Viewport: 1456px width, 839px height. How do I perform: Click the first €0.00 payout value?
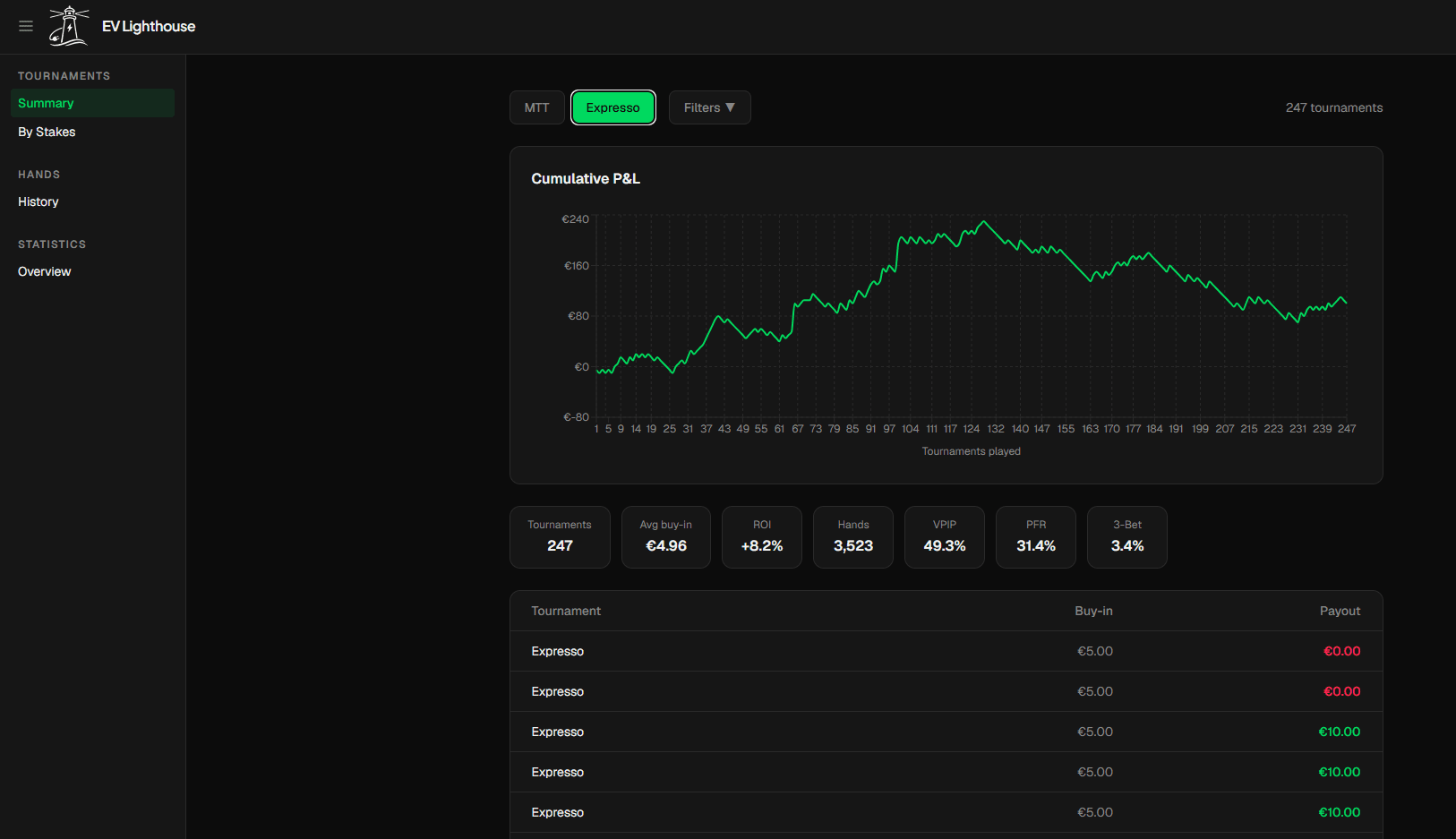pos(1341,651)
